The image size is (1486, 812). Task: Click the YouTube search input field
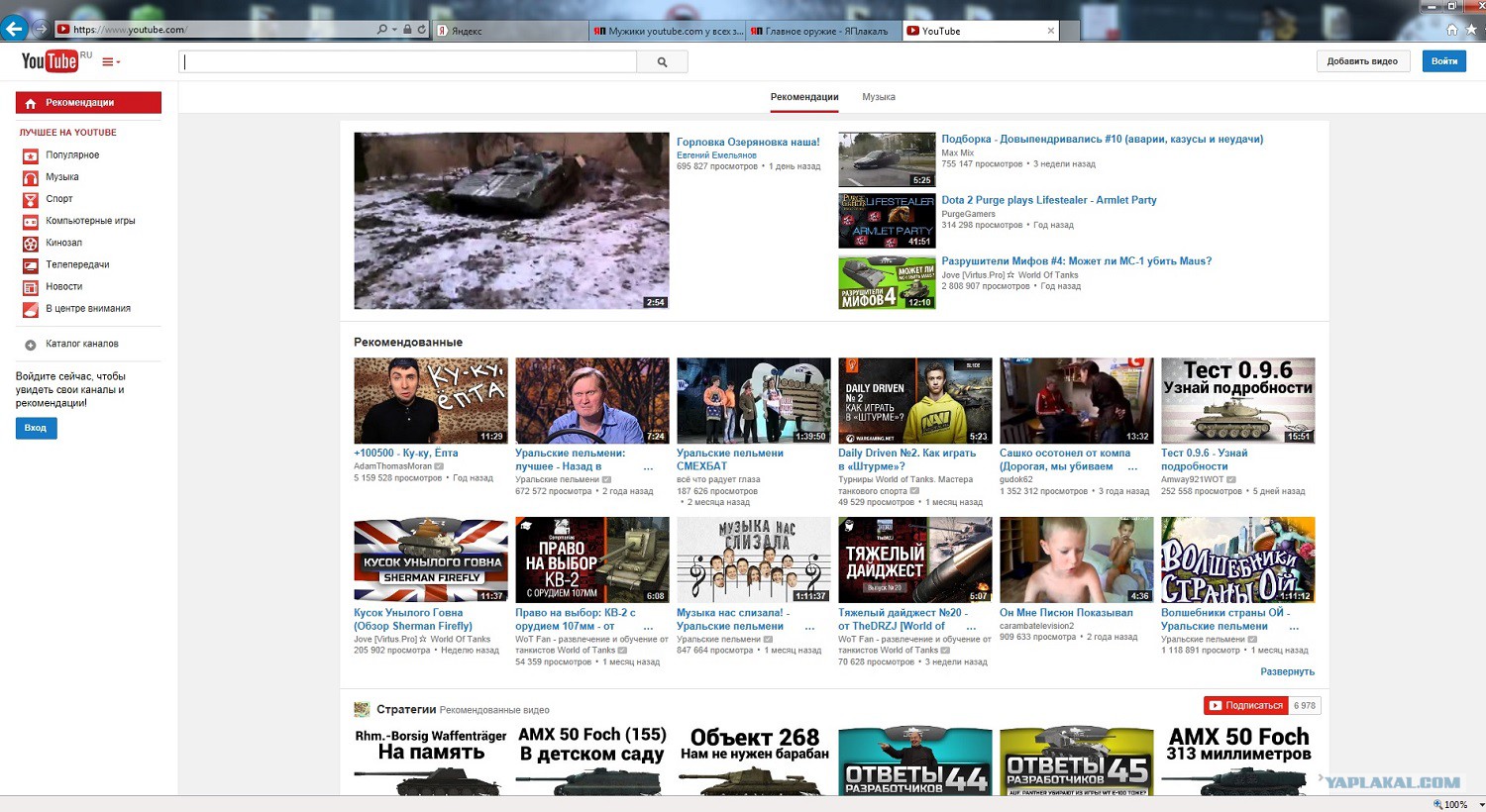pyautogui.click(x=407, y=62)
